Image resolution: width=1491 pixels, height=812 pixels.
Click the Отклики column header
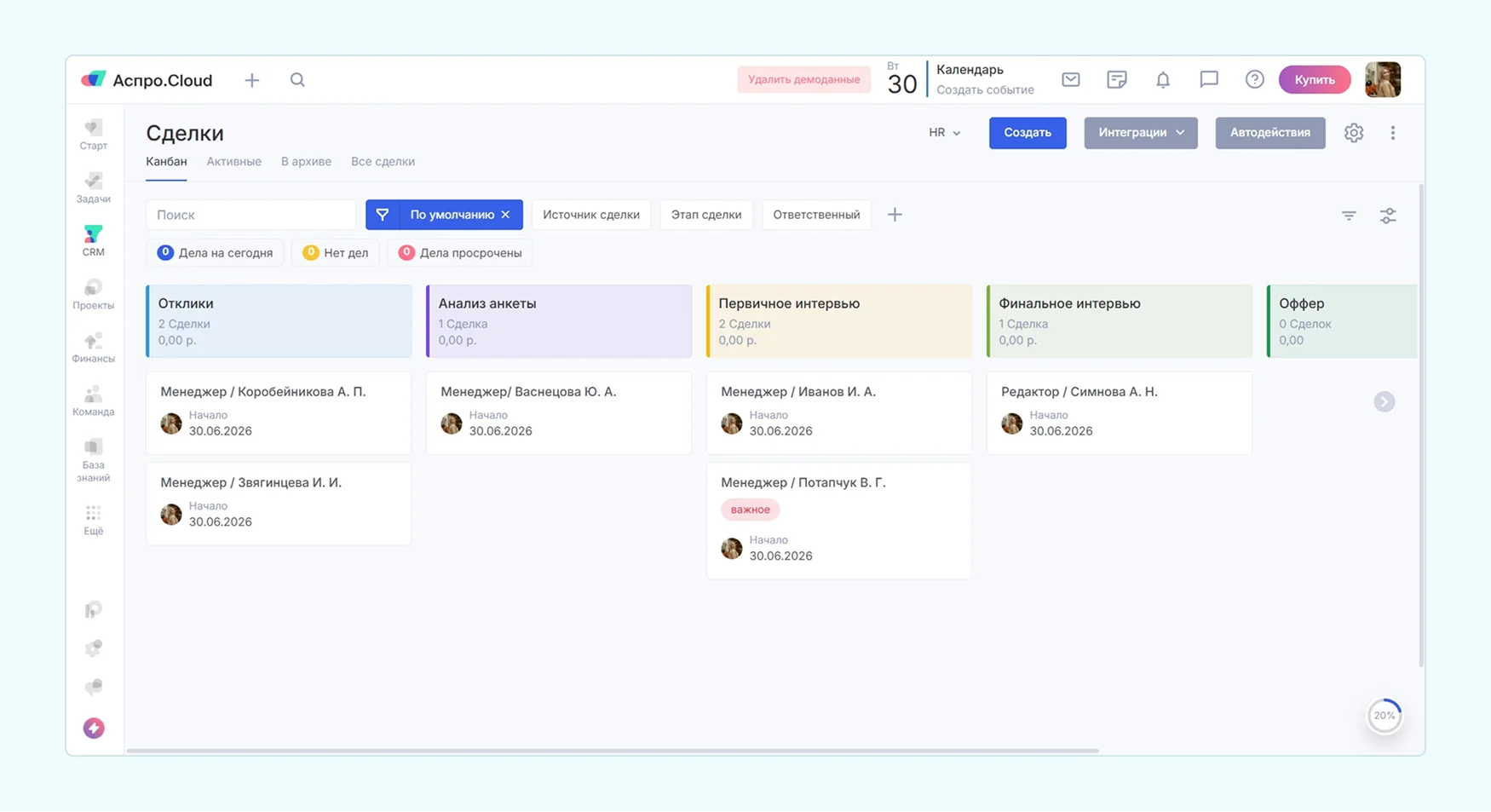[279, 320]
